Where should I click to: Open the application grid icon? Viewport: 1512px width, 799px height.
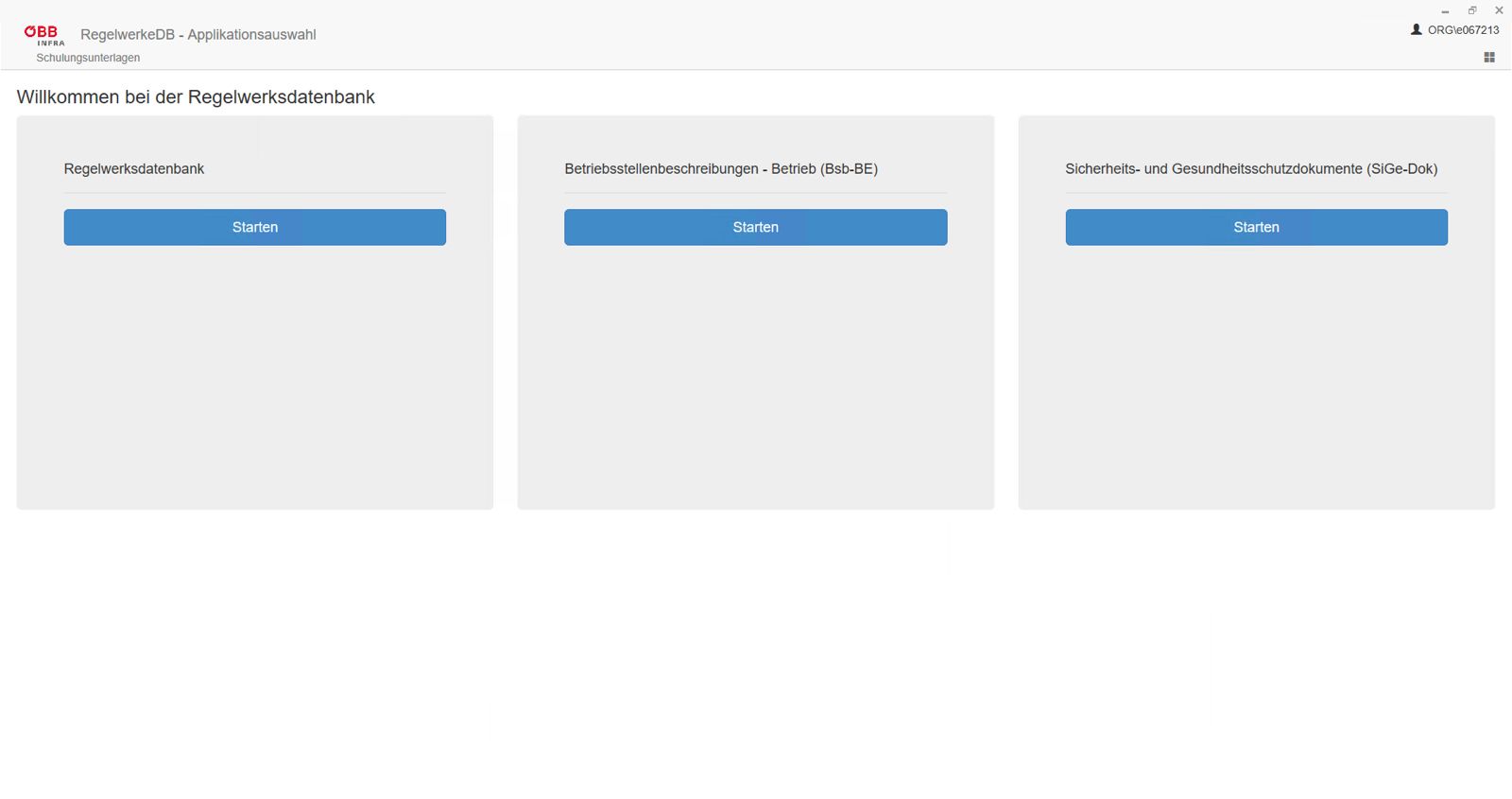(1489, 58)
